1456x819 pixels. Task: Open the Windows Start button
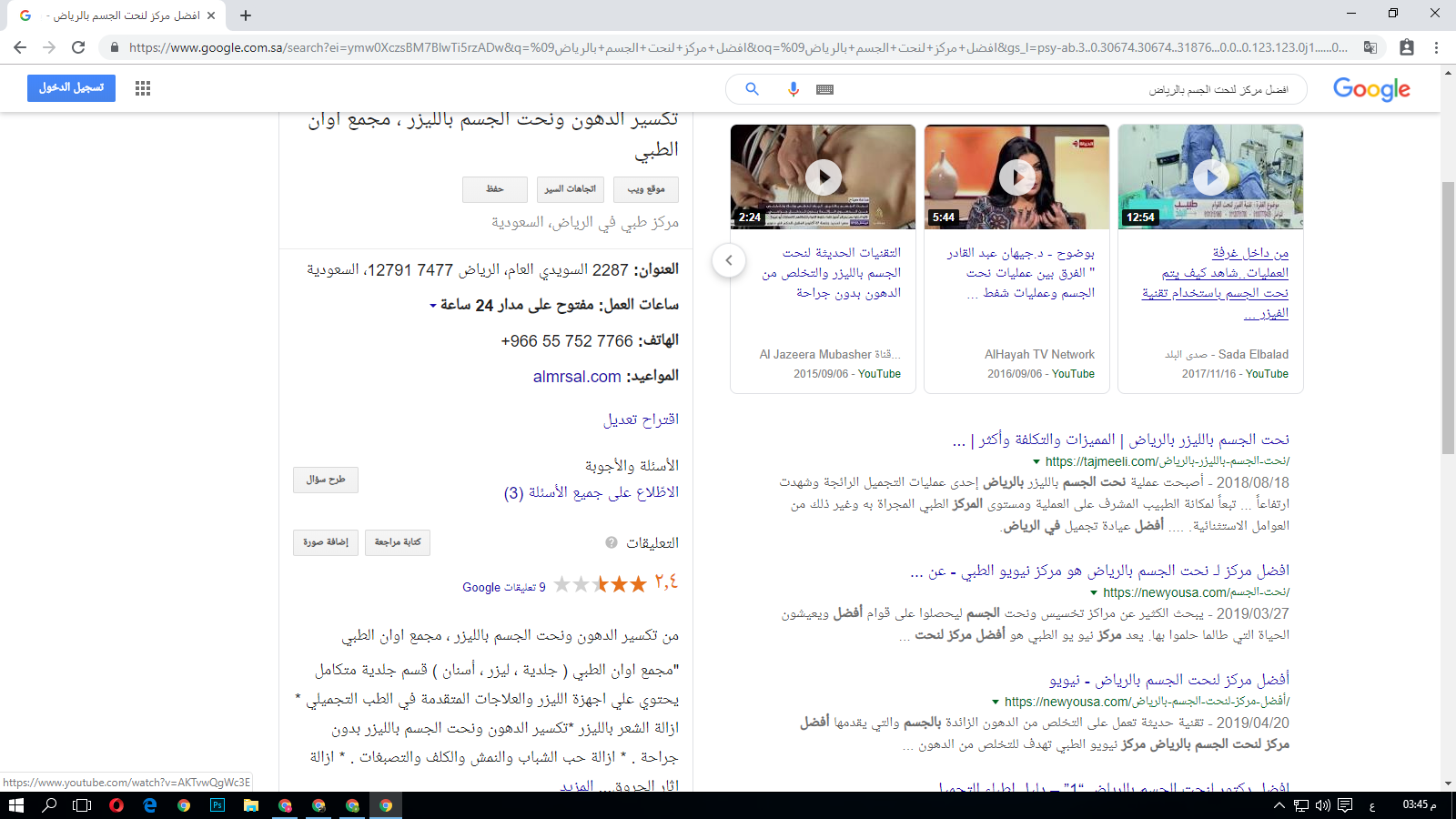tap(15, 805)
